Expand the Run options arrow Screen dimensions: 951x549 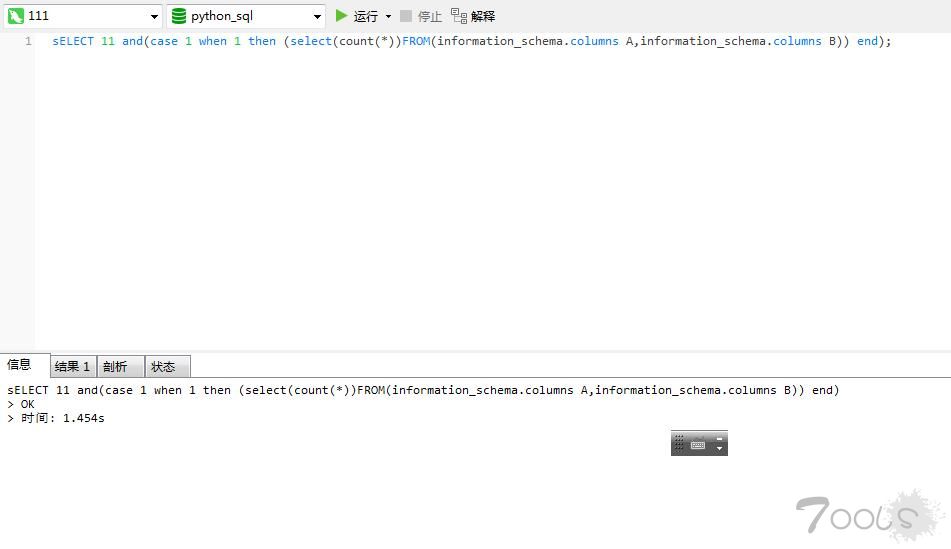[388, 16]
